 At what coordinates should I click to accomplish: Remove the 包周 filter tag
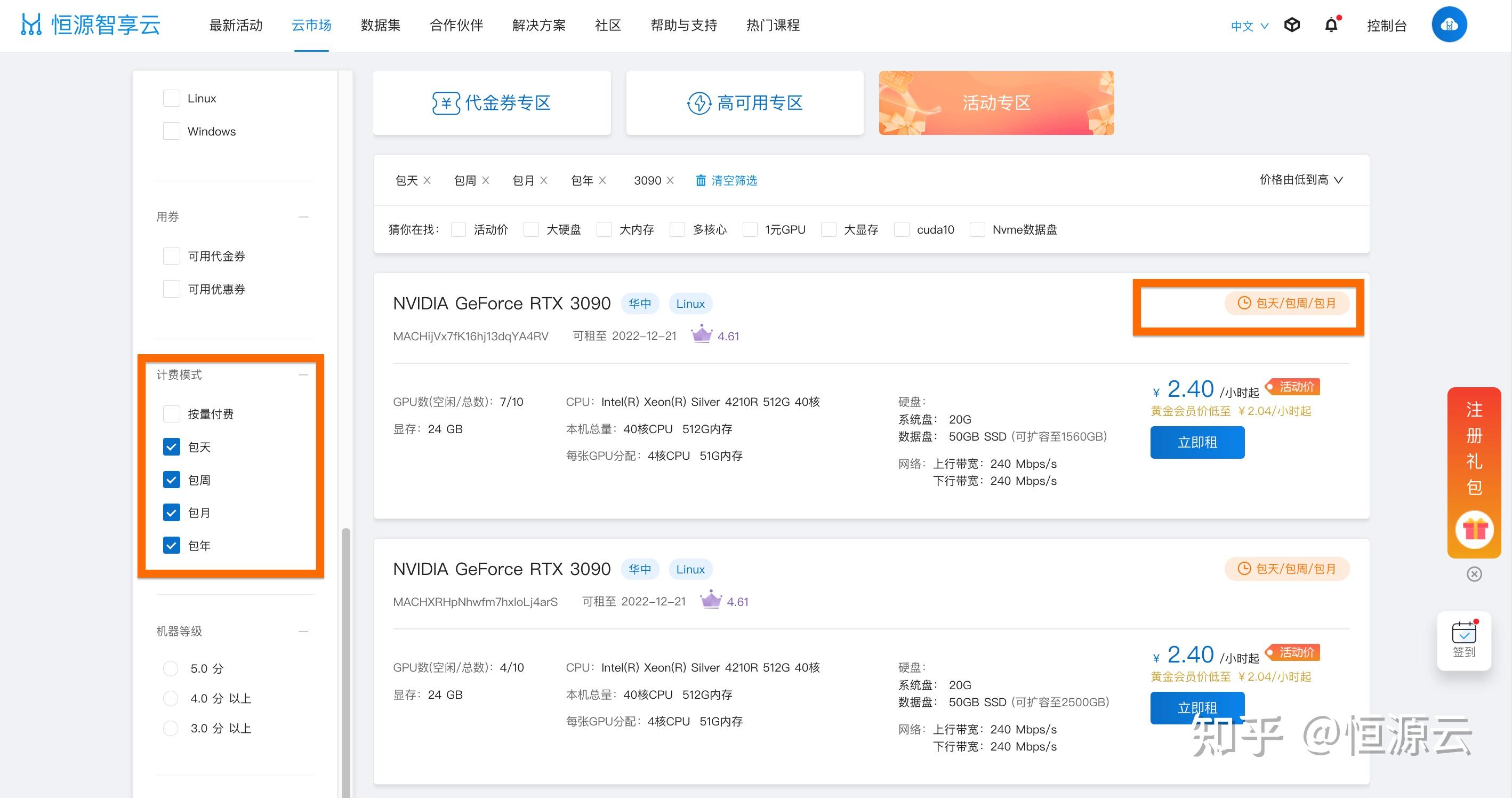(x=485, y=180)
